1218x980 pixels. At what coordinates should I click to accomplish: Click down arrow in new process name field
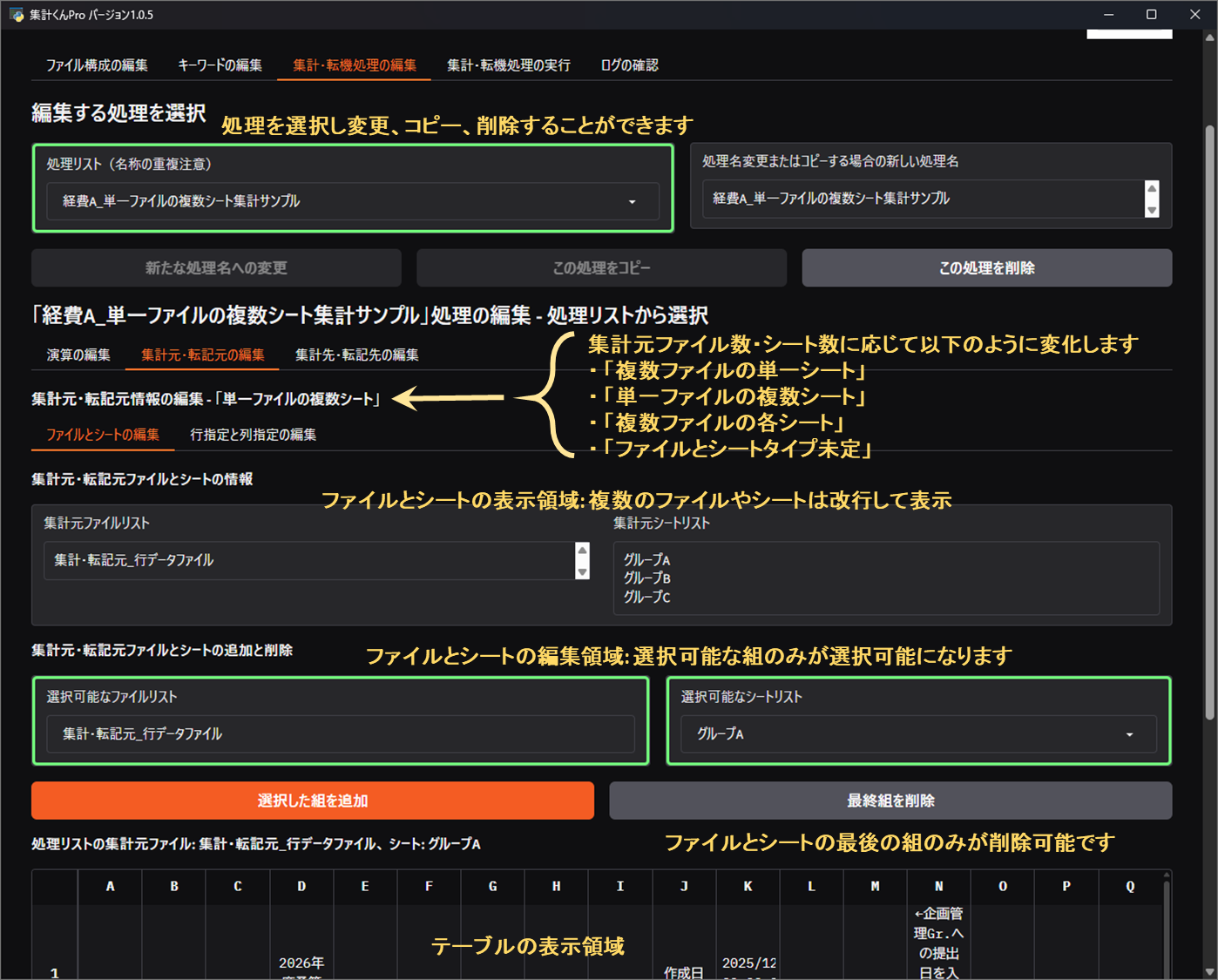1152,209
